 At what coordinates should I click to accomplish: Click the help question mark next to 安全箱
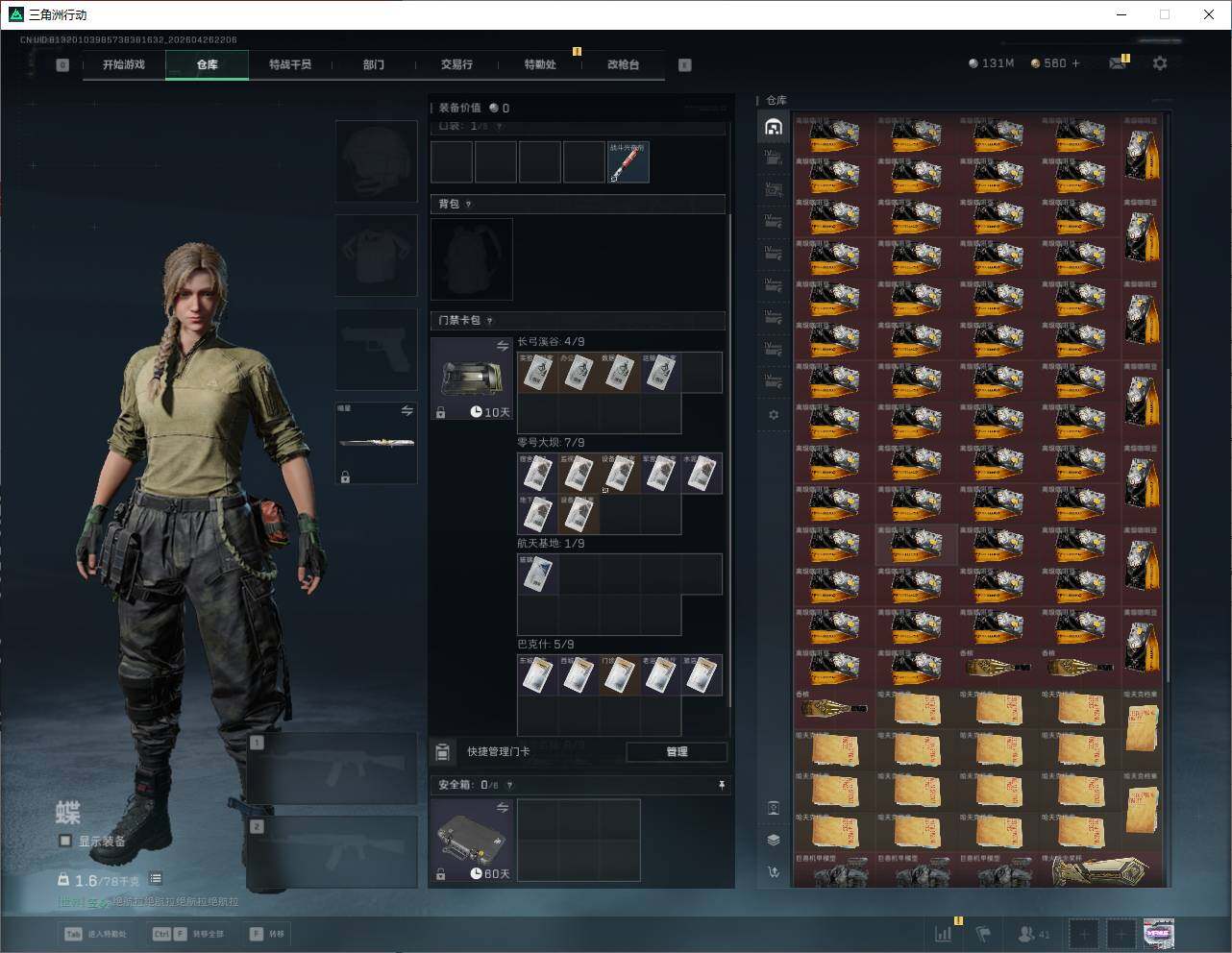[x=509, y=785]
